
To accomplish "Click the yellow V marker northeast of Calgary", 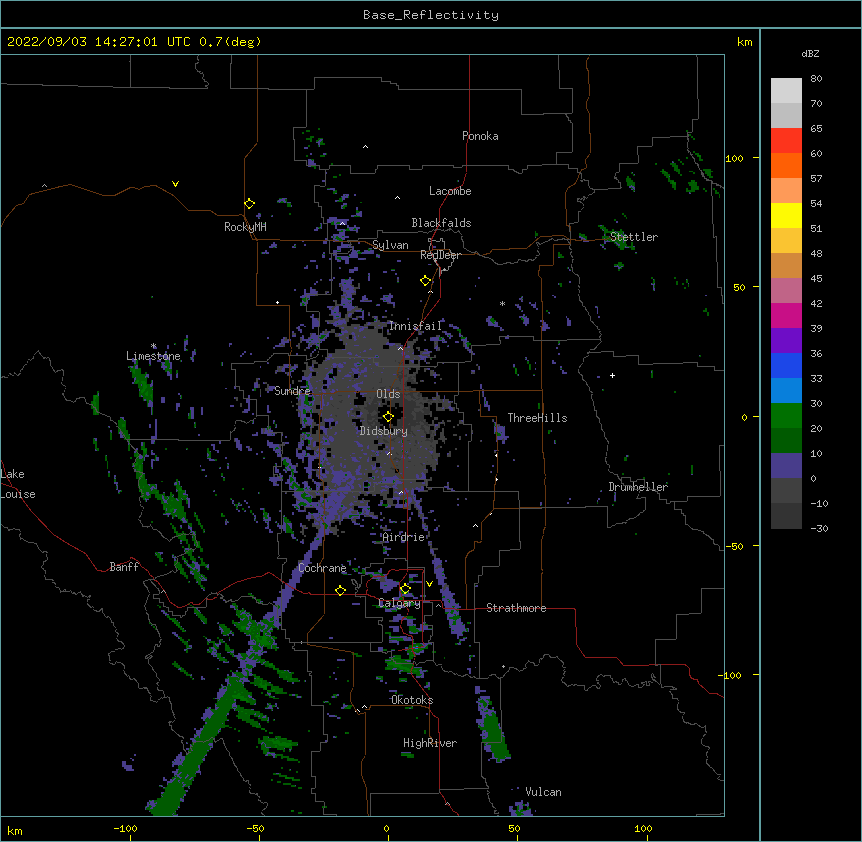I will pyautogui.click(x=429, y=584).
